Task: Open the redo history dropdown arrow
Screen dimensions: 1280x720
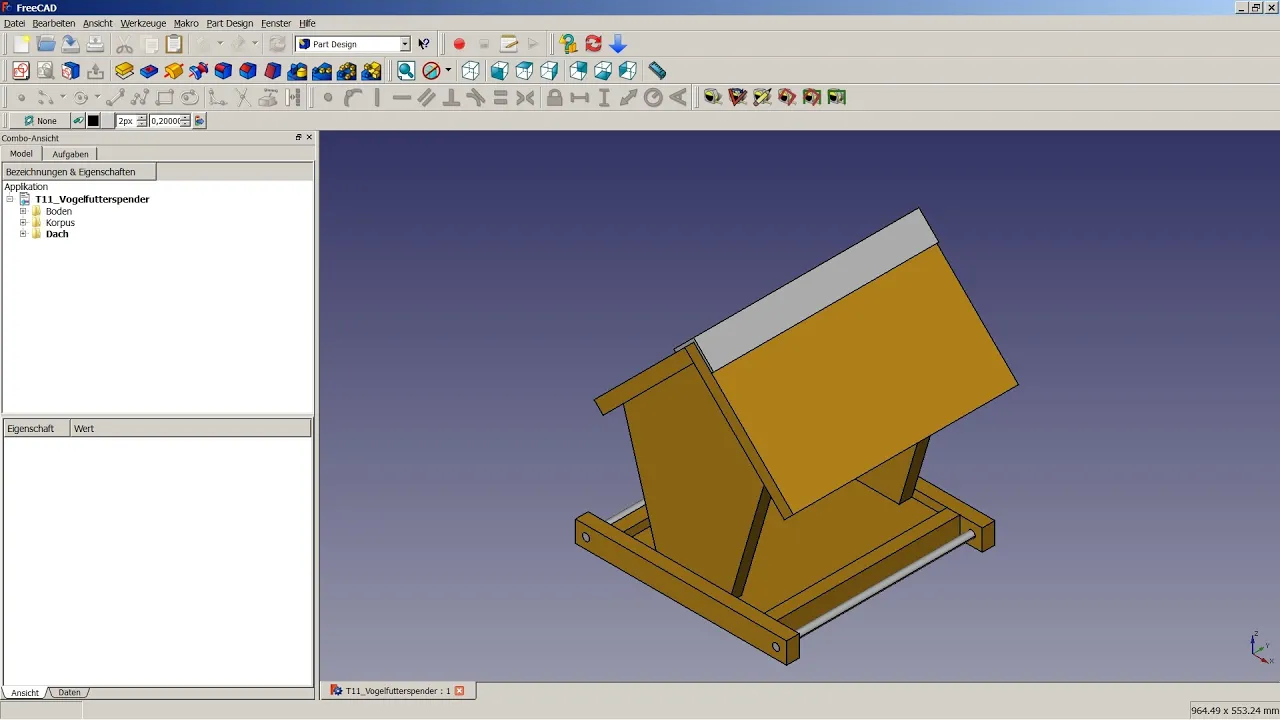Action: click(x=255, y=44)
